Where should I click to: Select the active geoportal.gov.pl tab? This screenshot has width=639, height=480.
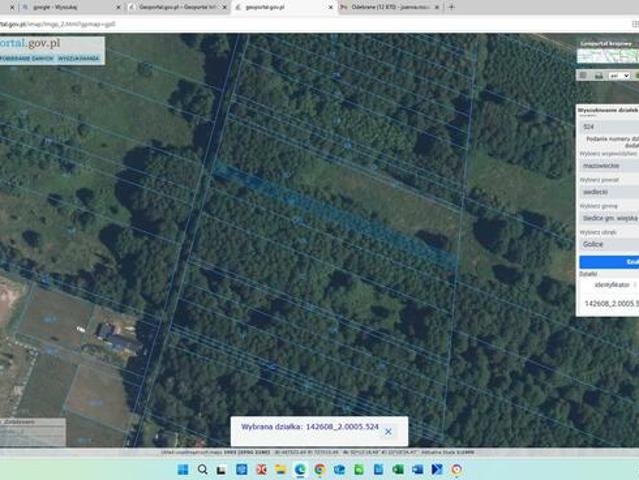coord(281,7)
